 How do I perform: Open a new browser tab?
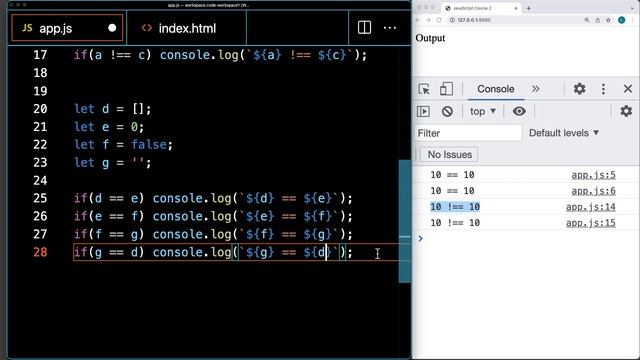click(x=529, y=8)
